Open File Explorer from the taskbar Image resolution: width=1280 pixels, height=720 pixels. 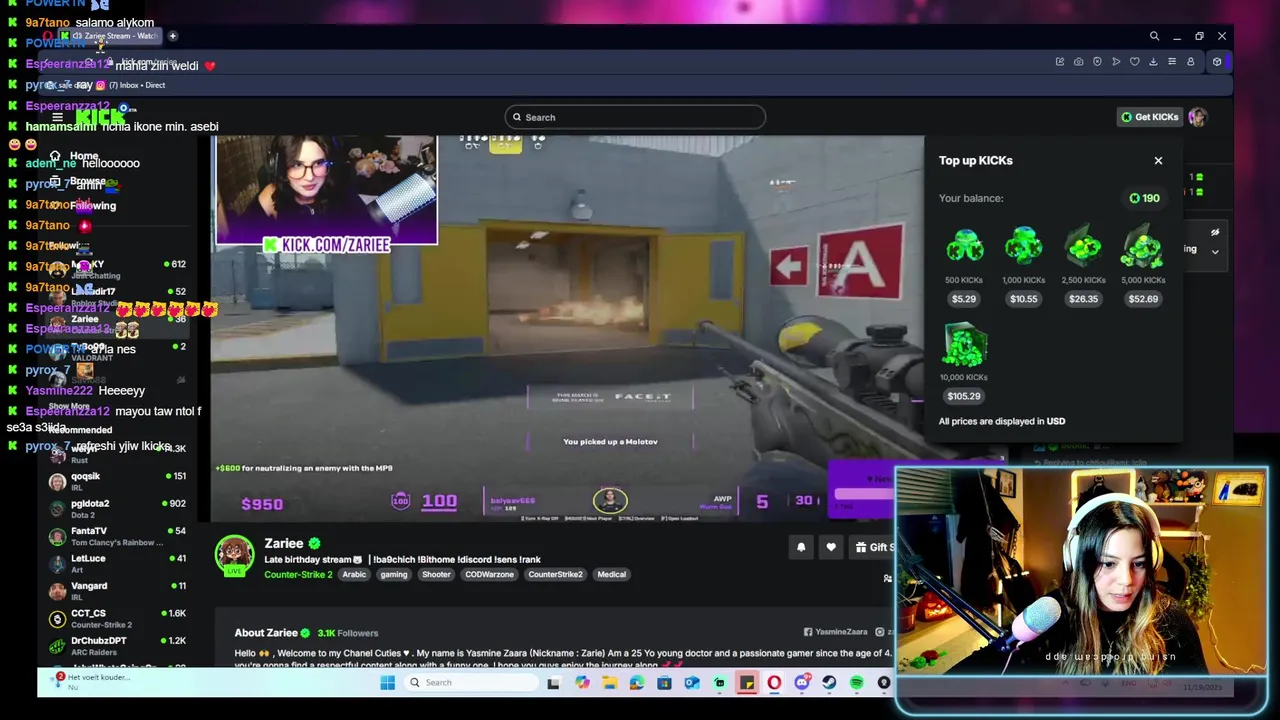(x=609, y=683)
